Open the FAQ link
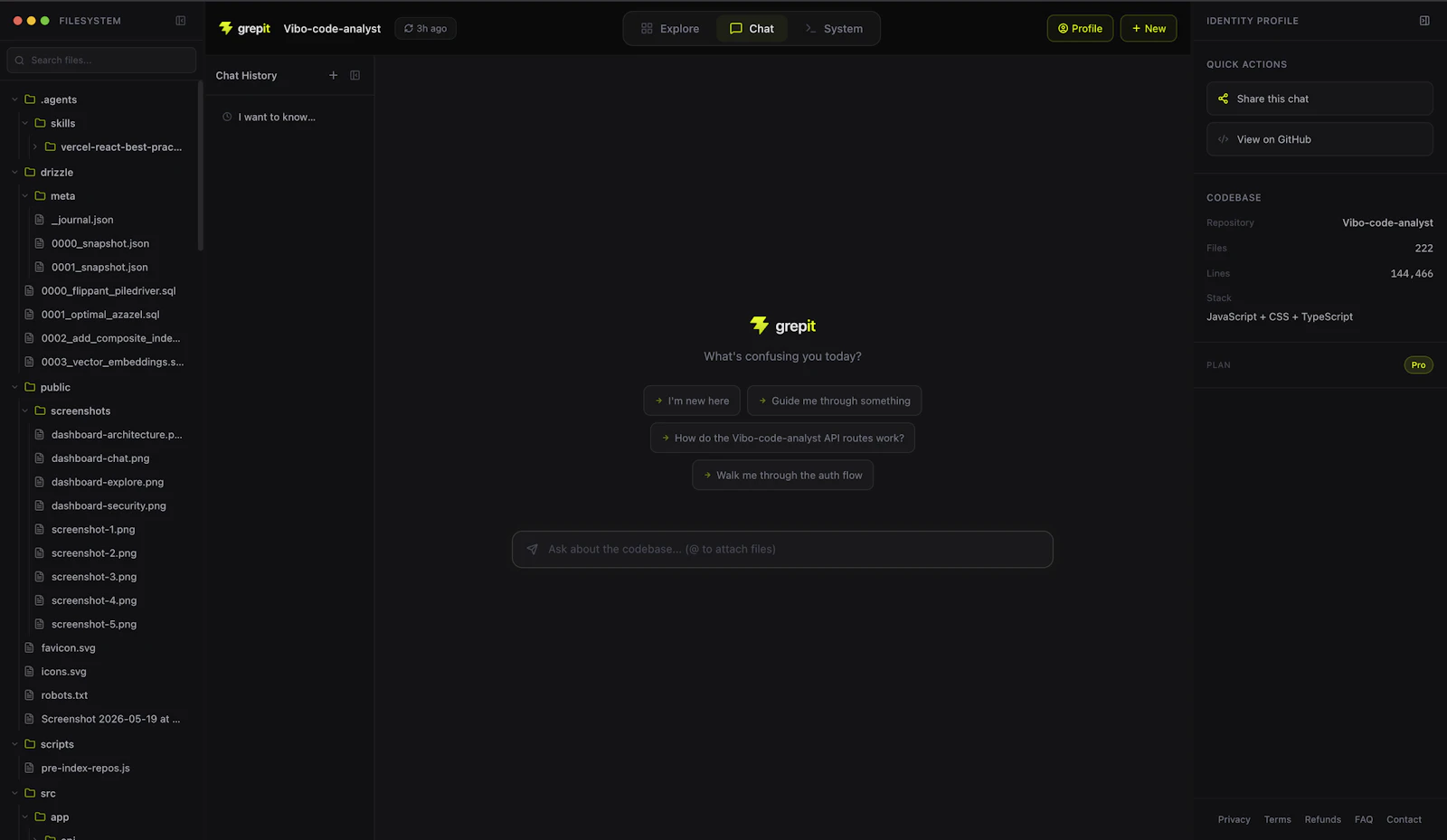 click(1363, 819)
